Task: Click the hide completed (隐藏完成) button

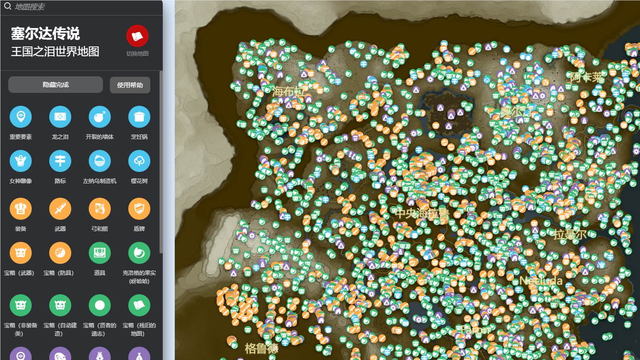Action: click(56, 85)
